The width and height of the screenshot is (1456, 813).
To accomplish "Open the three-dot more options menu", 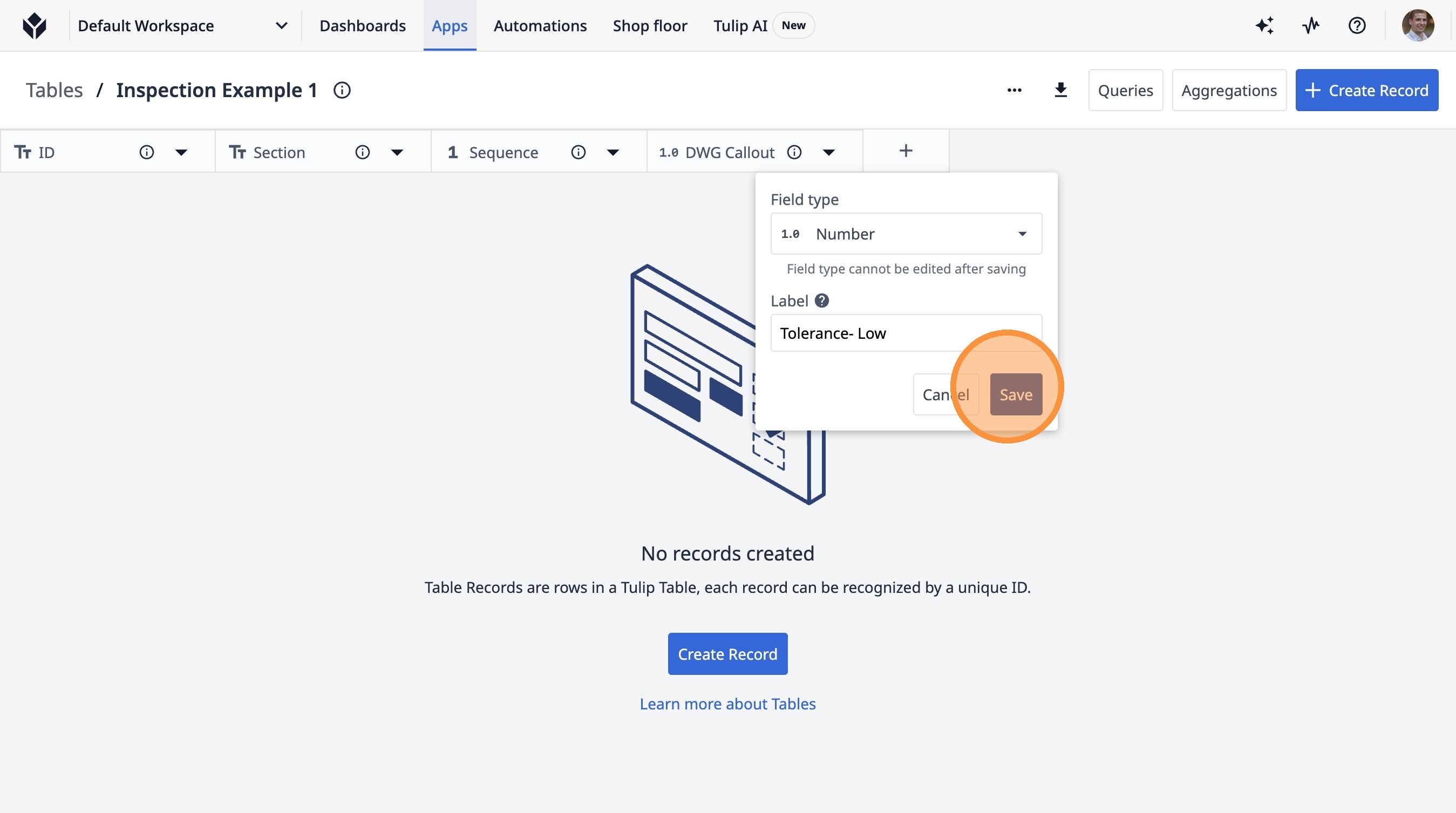I will pos(1014,91).
